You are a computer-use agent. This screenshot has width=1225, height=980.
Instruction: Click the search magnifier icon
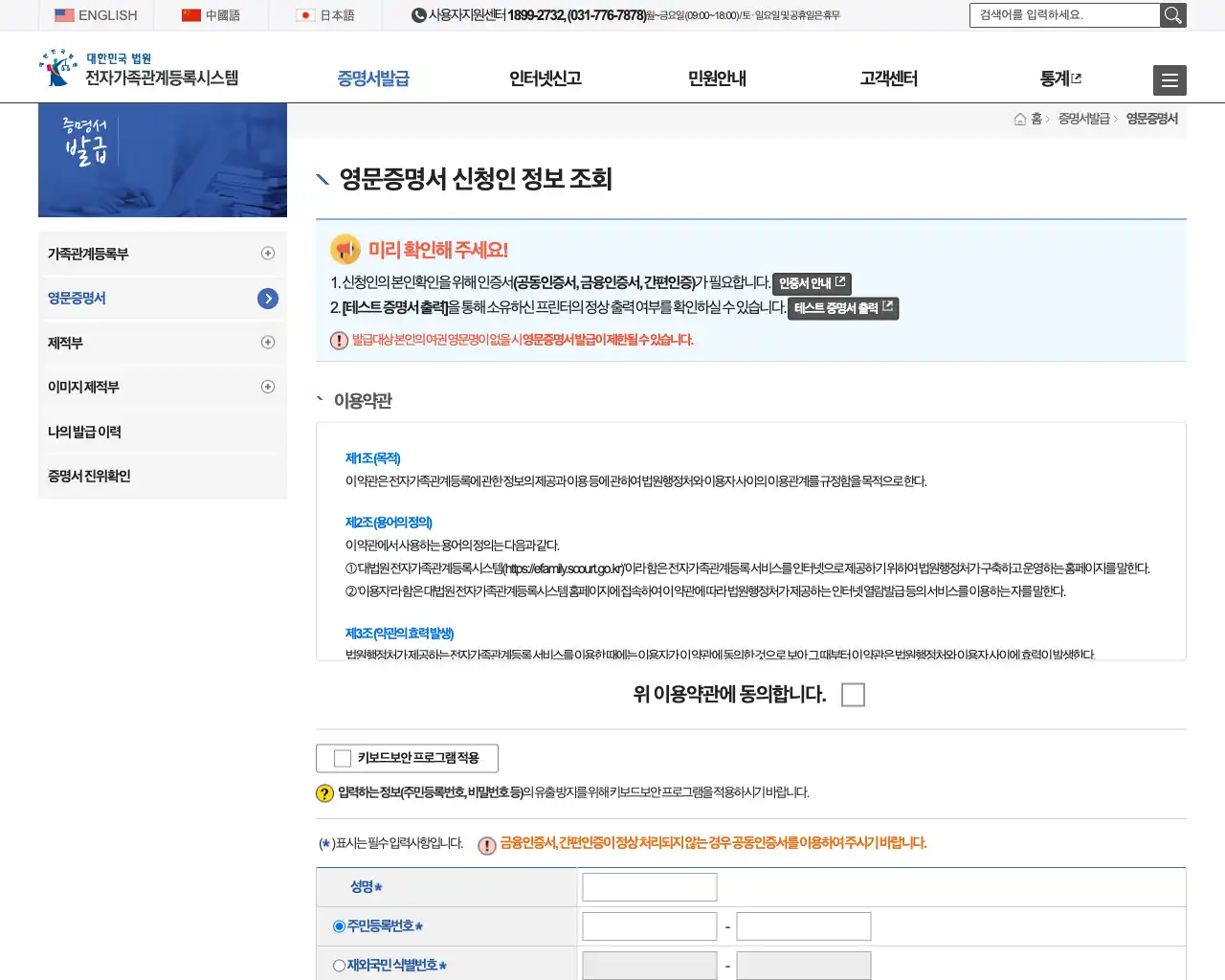coord(1173,15)
